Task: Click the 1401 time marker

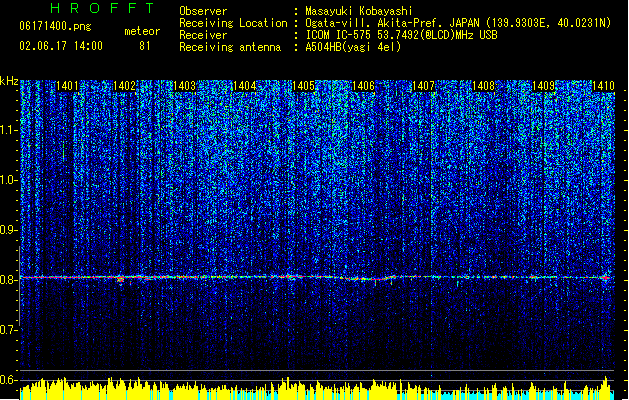Action: click(x=67, y=86)
